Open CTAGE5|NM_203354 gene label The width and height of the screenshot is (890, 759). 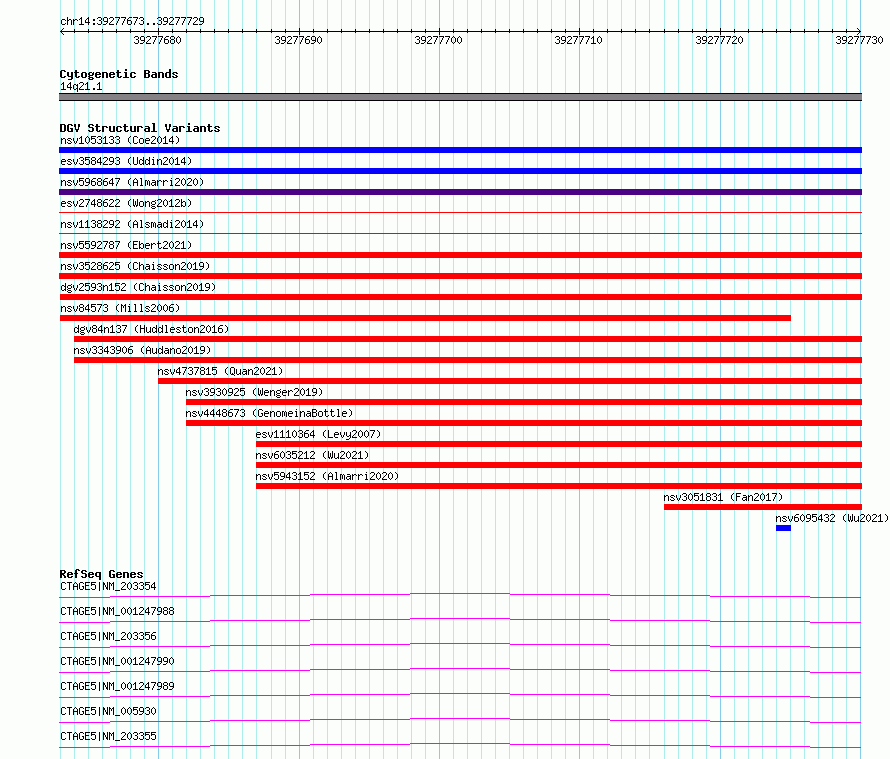click(108, 586)
